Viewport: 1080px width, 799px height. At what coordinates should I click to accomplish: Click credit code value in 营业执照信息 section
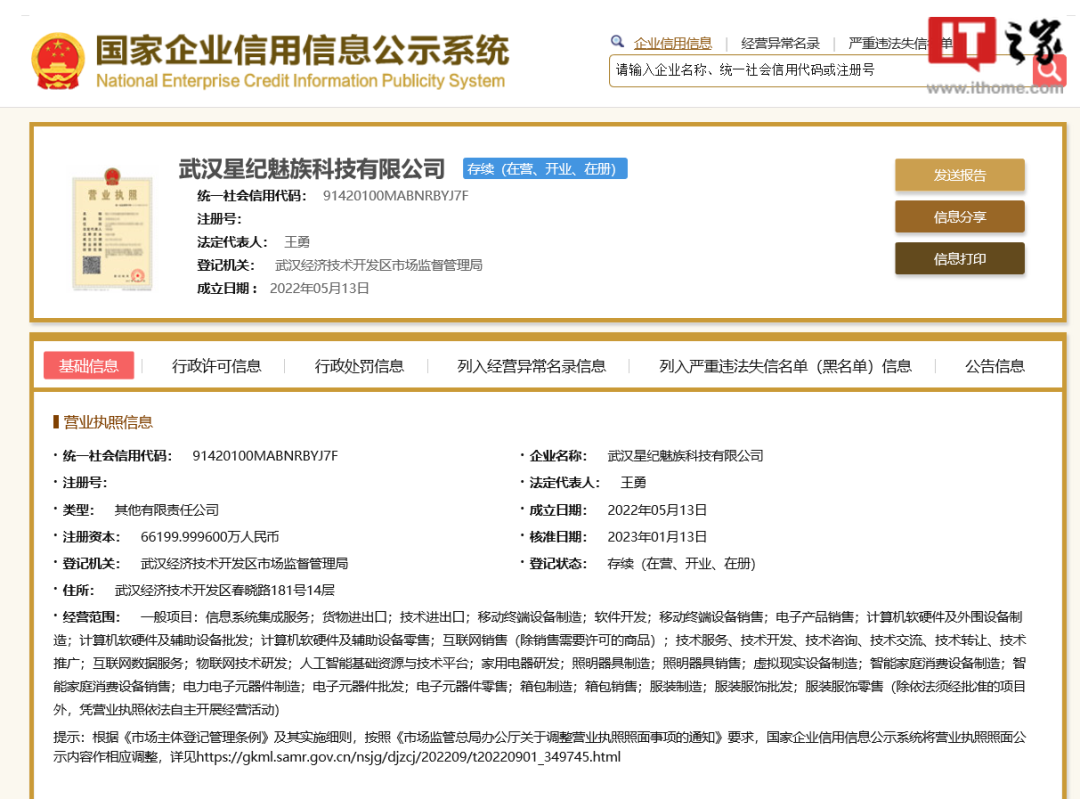[265, 455]
